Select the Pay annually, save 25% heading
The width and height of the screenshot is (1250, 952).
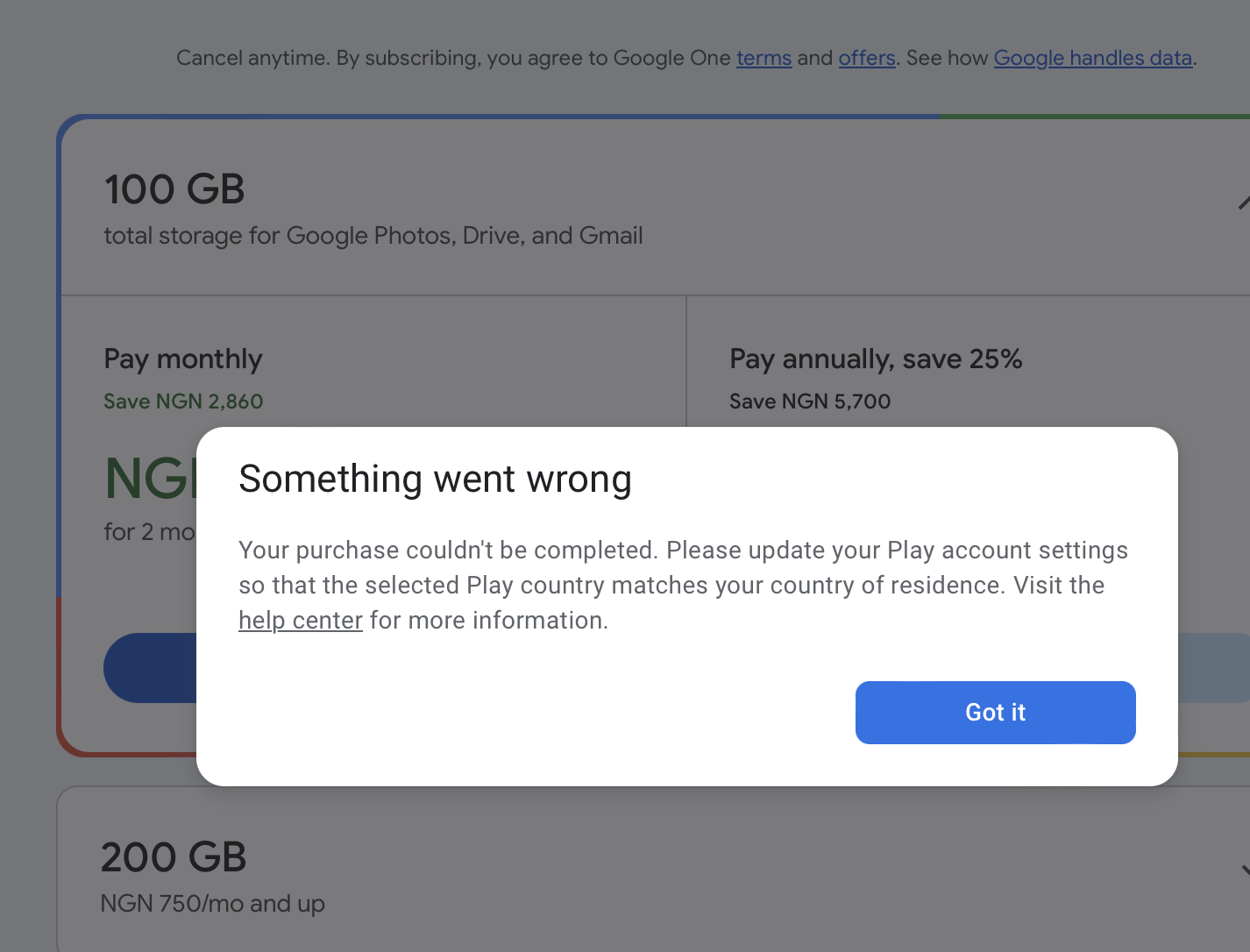click(x=876, y=359)
